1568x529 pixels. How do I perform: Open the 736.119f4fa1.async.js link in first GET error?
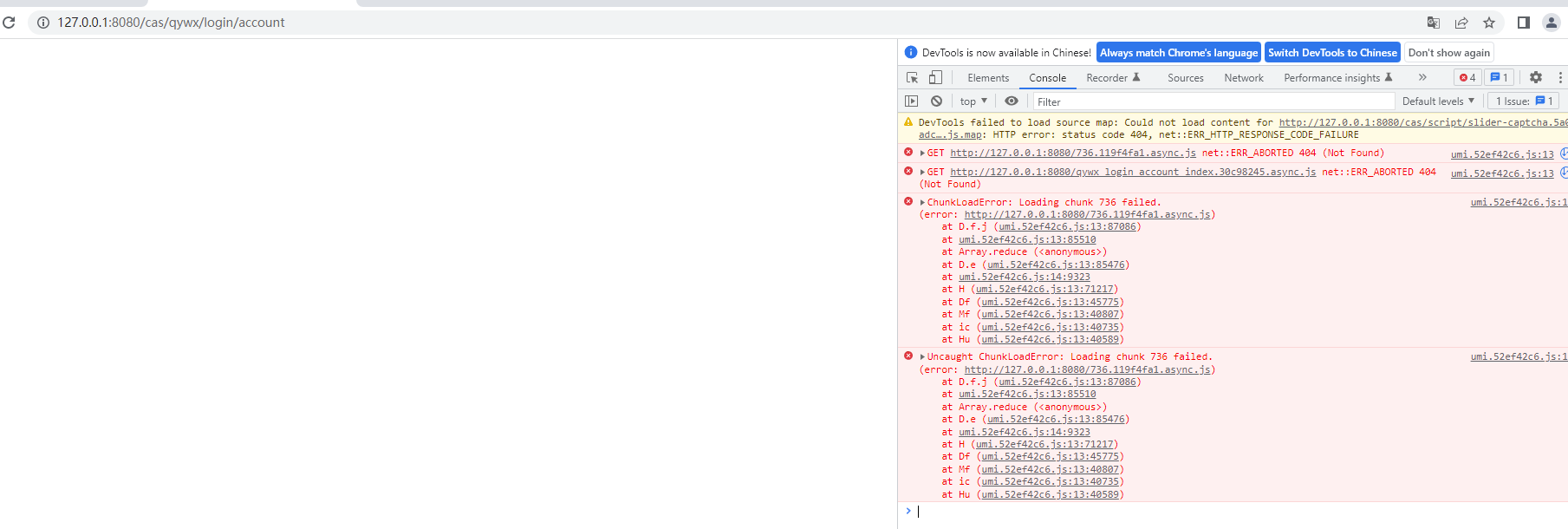coord(1073,153)
